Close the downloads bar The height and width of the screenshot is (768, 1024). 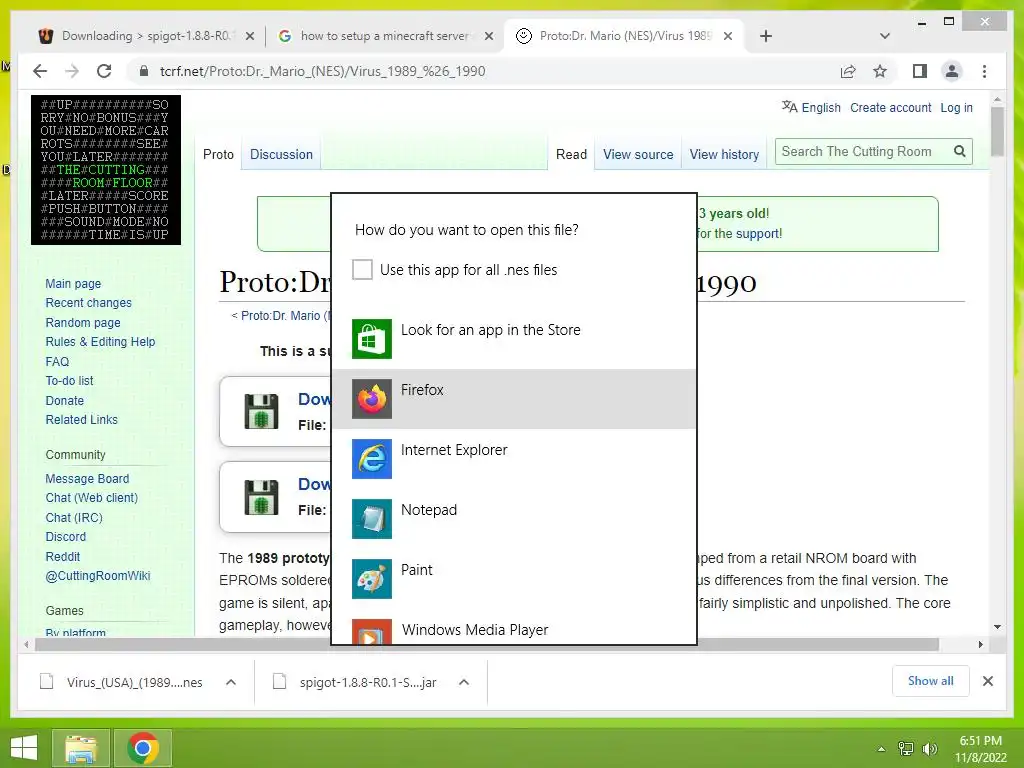click(987, 681)
